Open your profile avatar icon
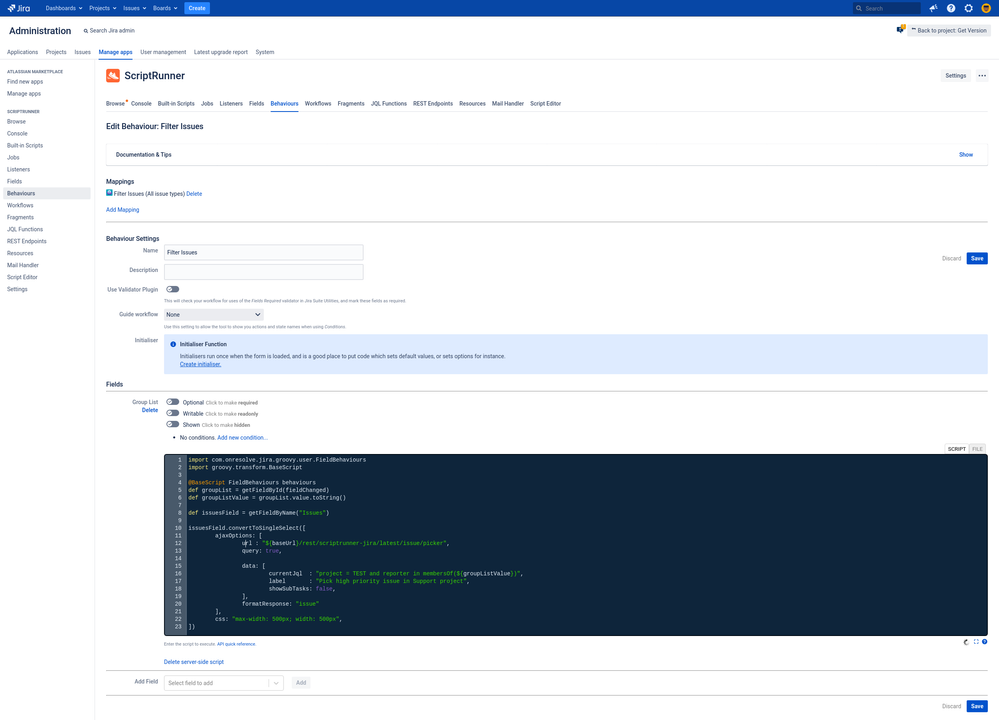999x720 pixels. coord(985,7)
